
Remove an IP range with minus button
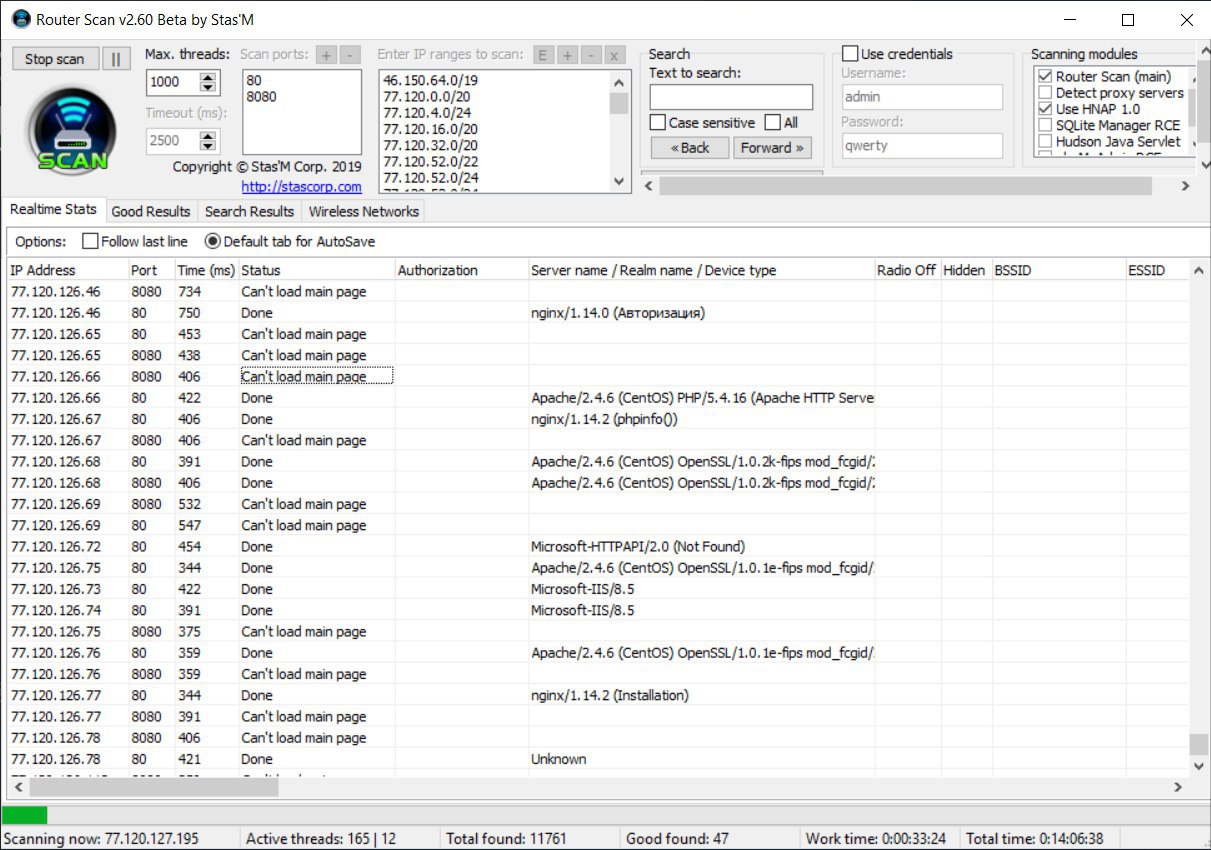click(x=591, y=55)
